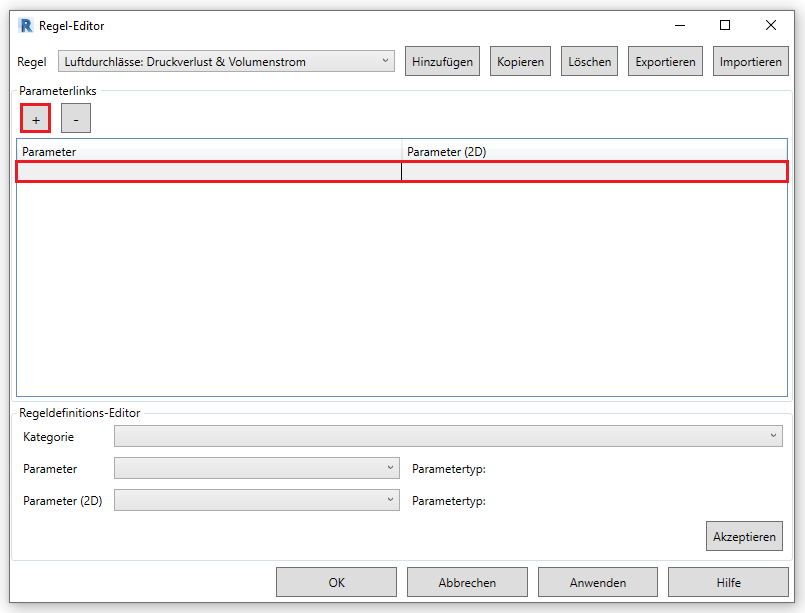
Task: Open the Parameter dropdown in rule editor
Action: point(256,468)
